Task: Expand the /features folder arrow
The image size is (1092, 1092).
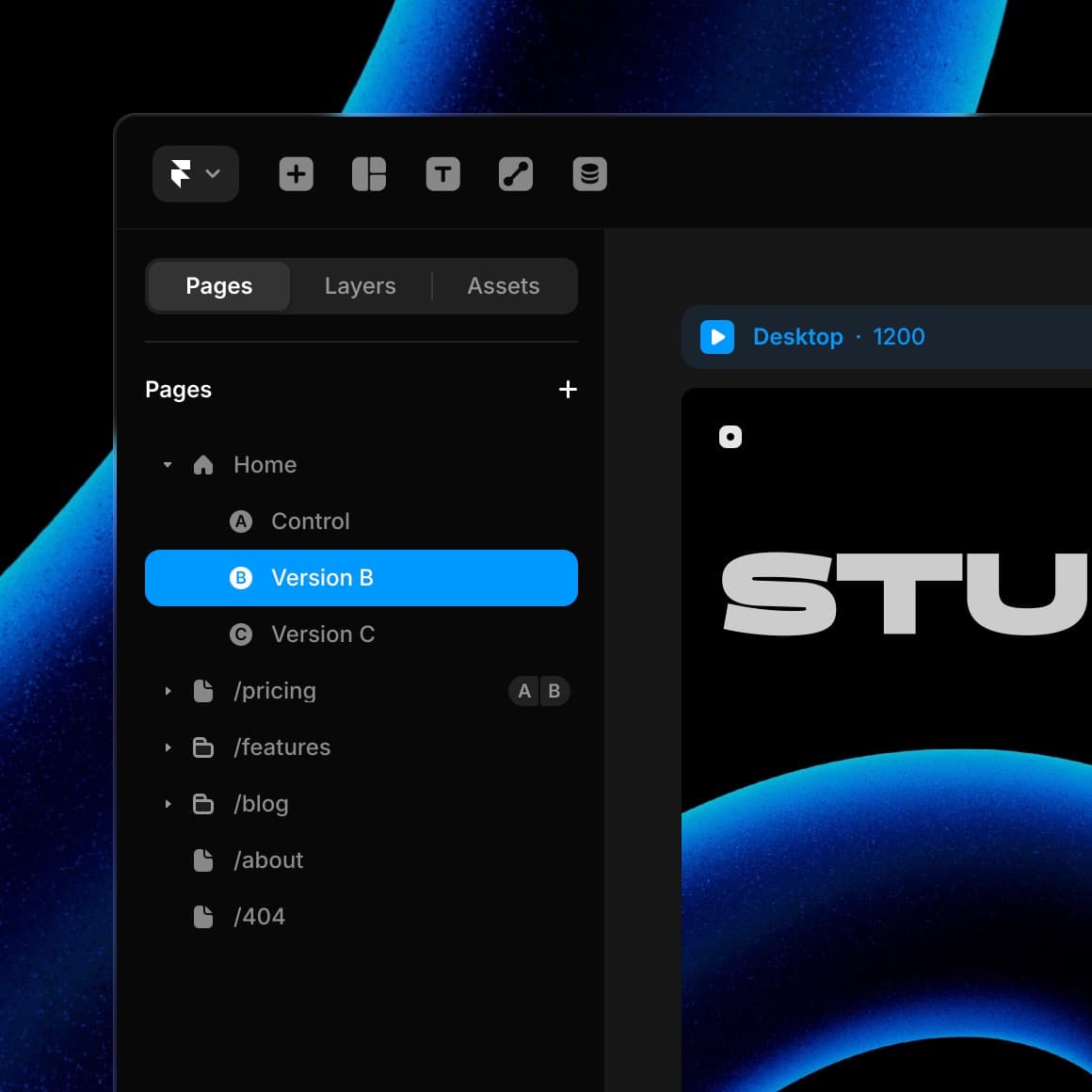Action: [x=168, y=747]
